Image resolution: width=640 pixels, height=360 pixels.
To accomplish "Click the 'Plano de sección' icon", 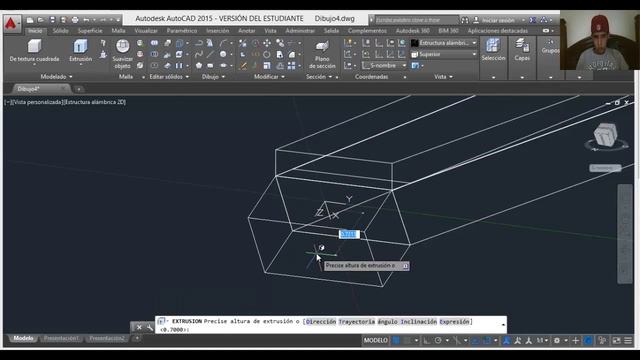I will [322, 46].
